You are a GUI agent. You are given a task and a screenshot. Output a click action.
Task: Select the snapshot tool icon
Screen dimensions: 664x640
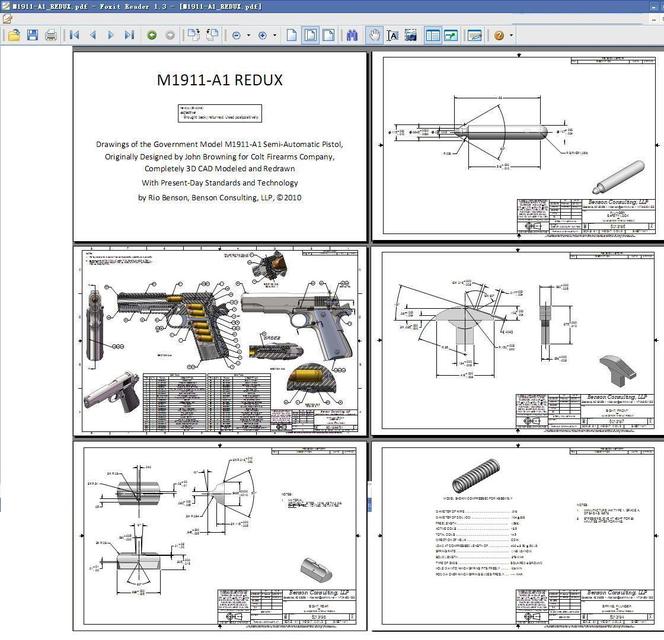point(410,35)
